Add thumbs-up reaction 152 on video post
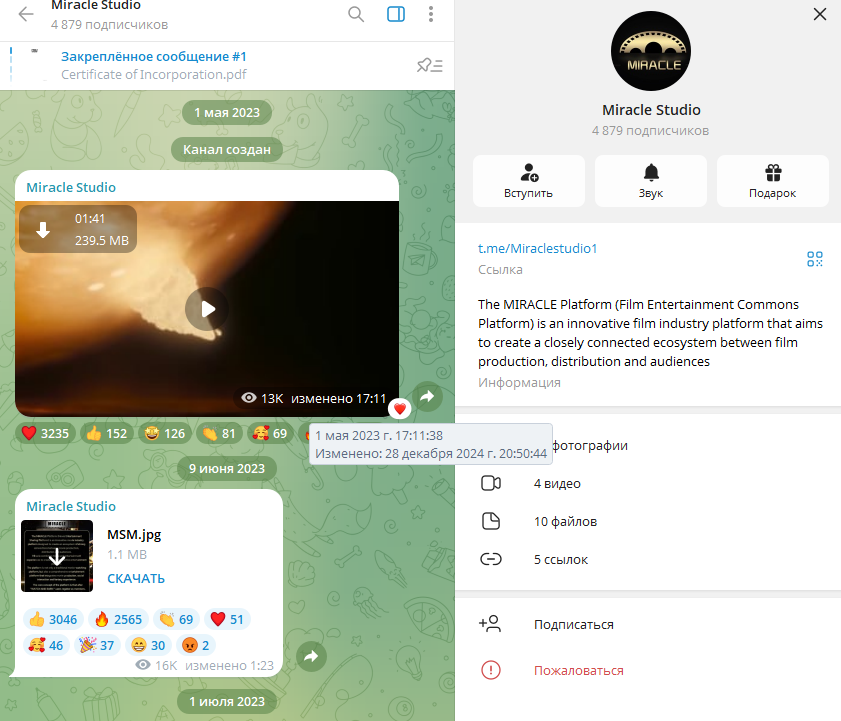 pyautogui.click(x=107, y=433)
